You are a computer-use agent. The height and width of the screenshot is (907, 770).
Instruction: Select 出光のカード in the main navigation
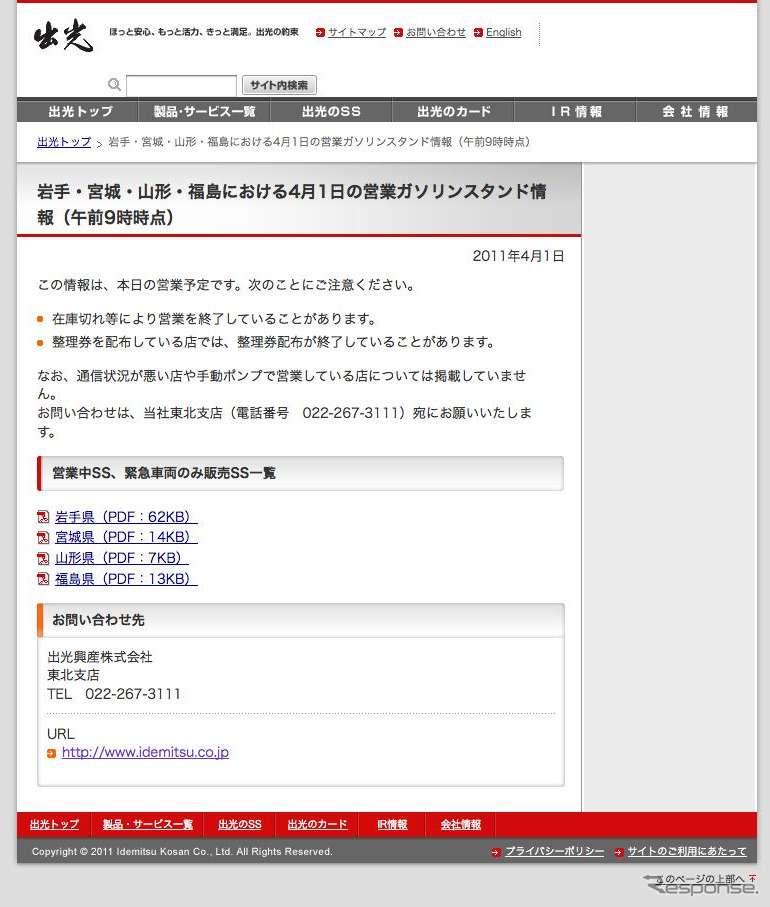[450, 112]
